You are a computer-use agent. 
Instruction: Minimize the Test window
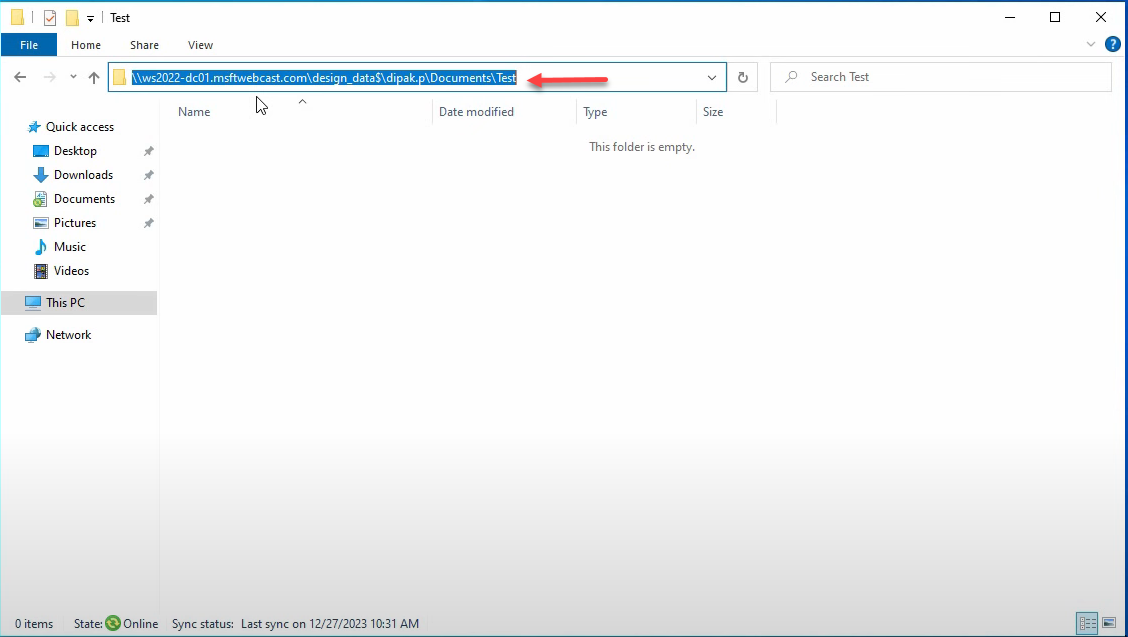coord(1010,17)
